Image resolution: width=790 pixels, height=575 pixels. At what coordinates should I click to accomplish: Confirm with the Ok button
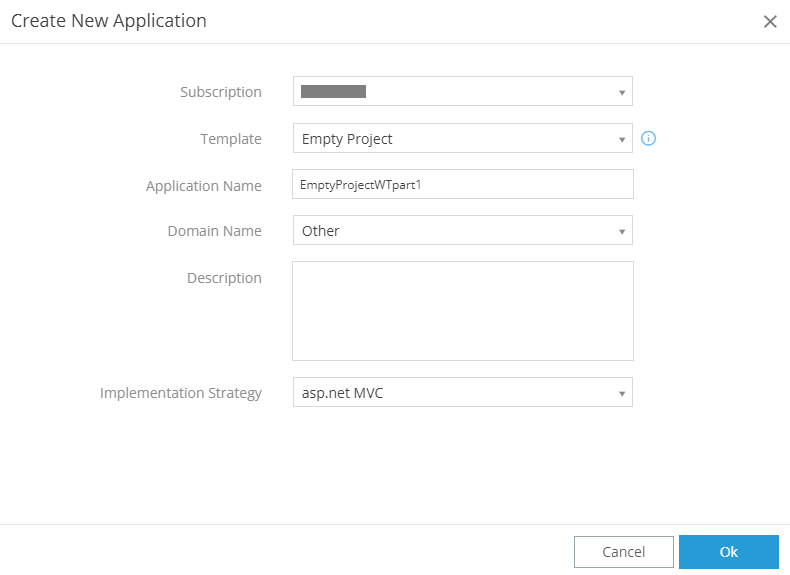pyautogui.click(x=728, y=552)
